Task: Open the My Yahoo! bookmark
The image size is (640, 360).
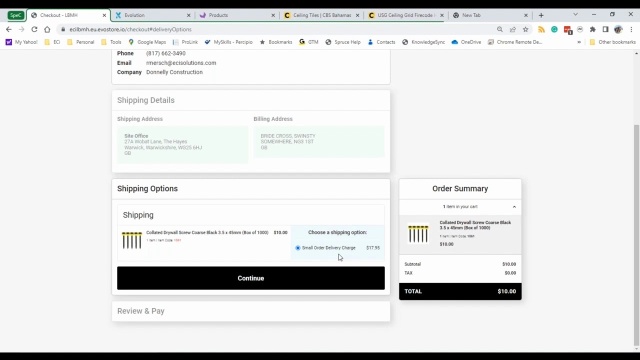Action: [x=21, y=42]
